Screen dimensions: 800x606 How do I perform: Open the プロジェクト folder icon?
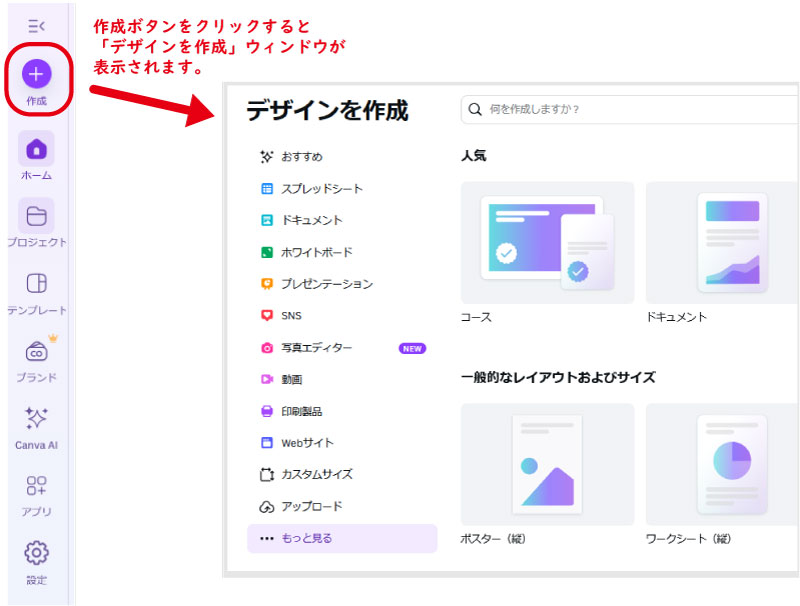tap(36, 216)
